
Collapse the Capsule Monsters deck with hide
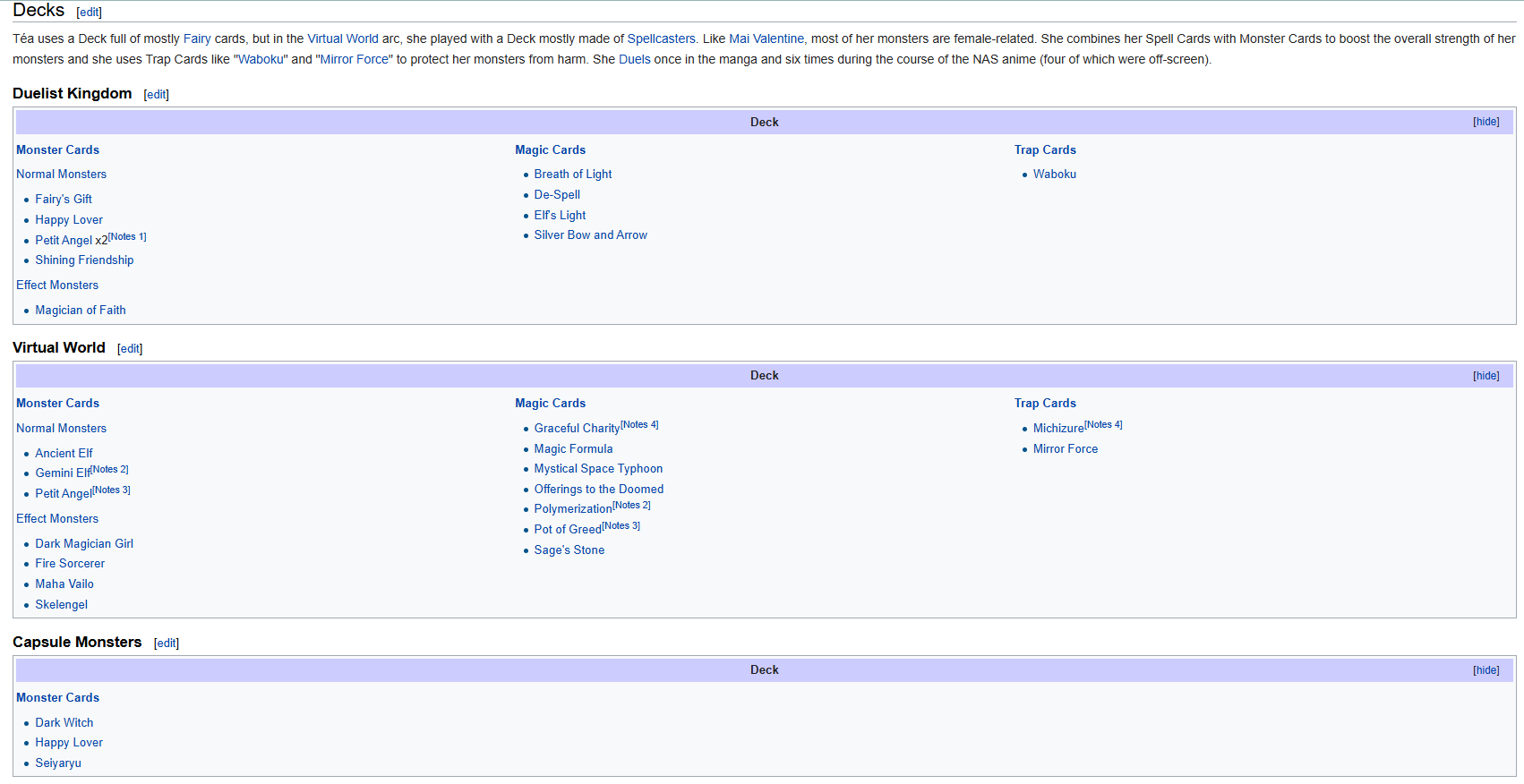click(1485, 670)
